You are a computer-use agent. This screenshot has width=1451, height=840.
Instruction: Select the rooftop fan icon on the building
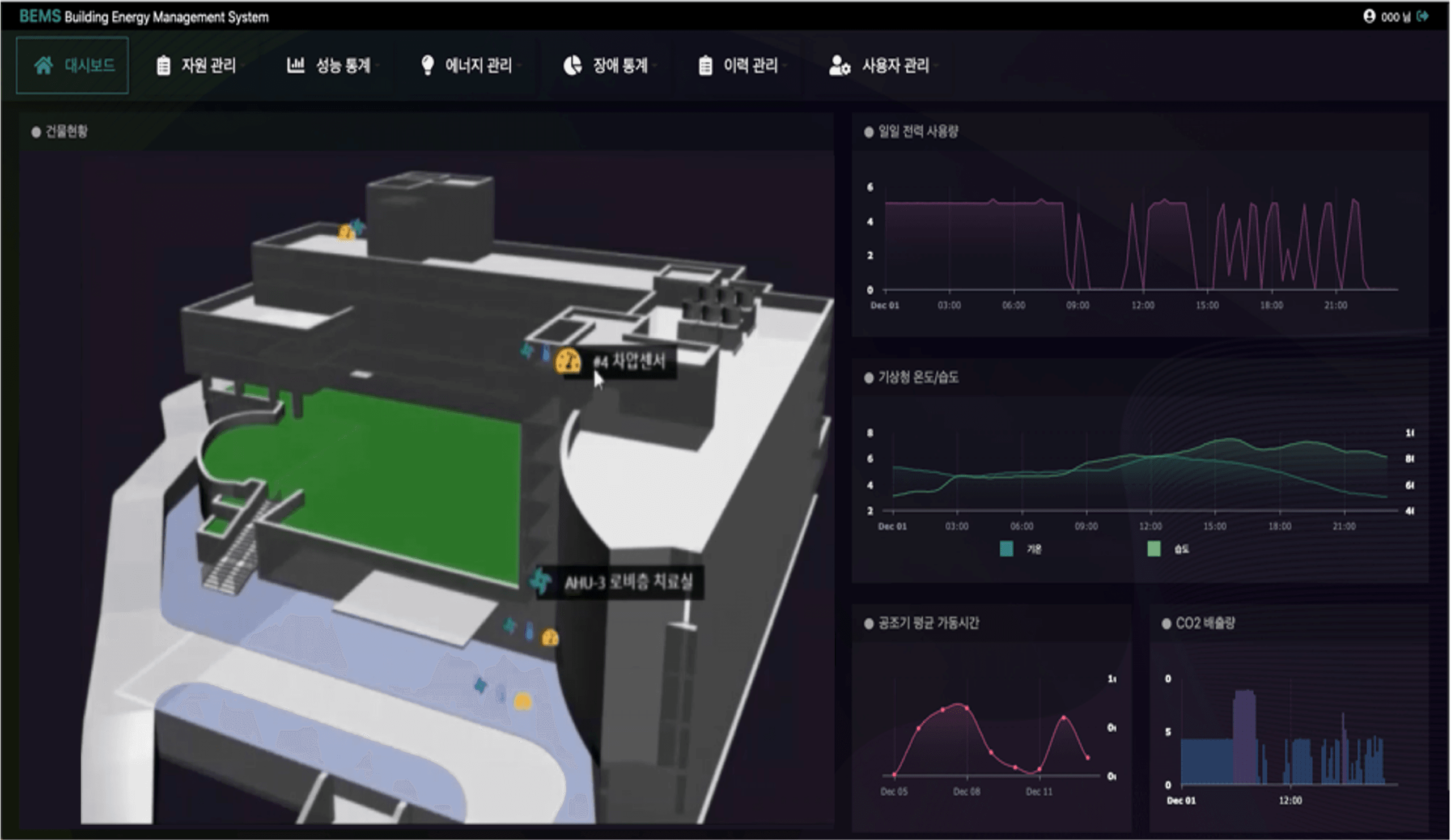point(358,226)
